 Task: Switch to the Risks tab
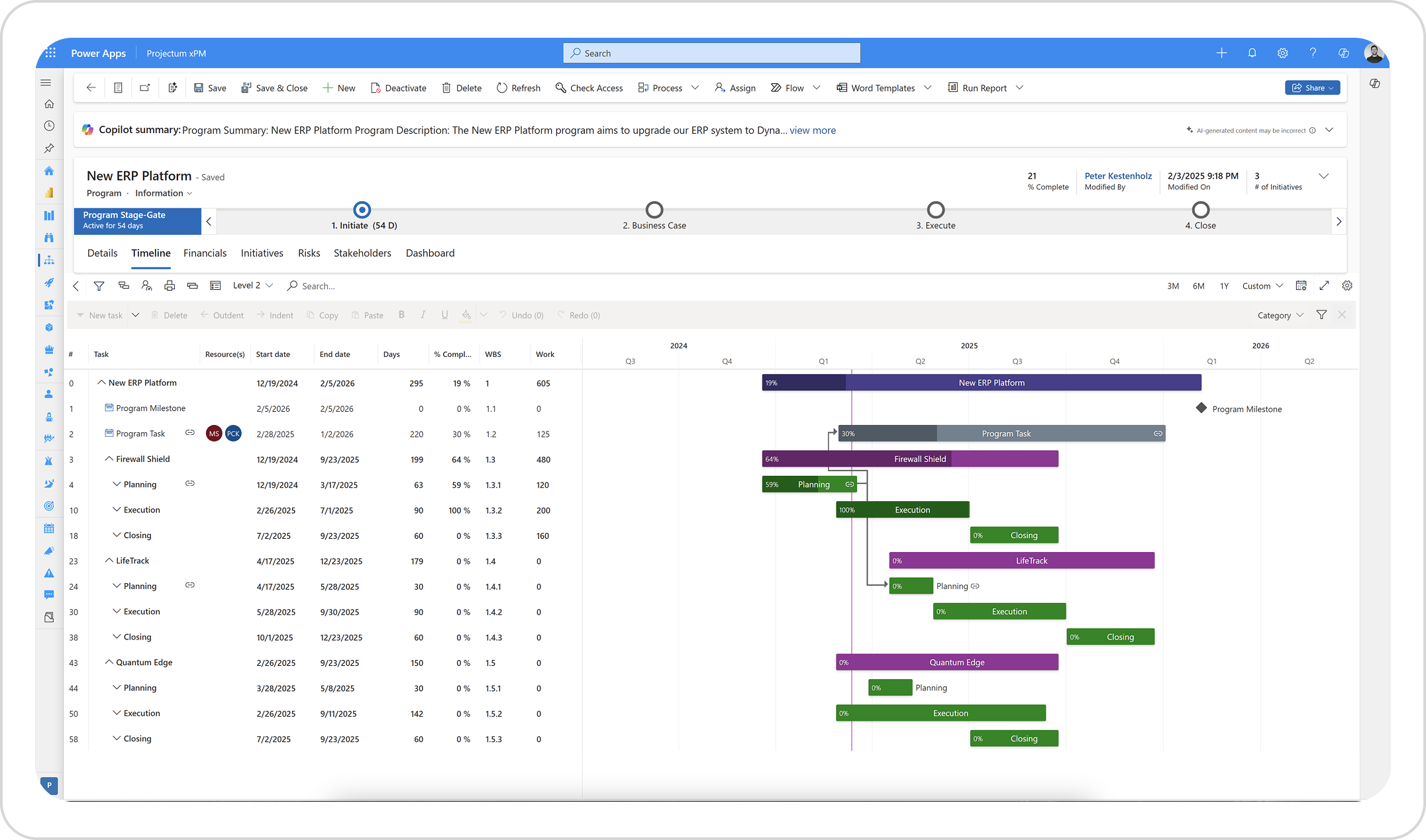point(309,253)
